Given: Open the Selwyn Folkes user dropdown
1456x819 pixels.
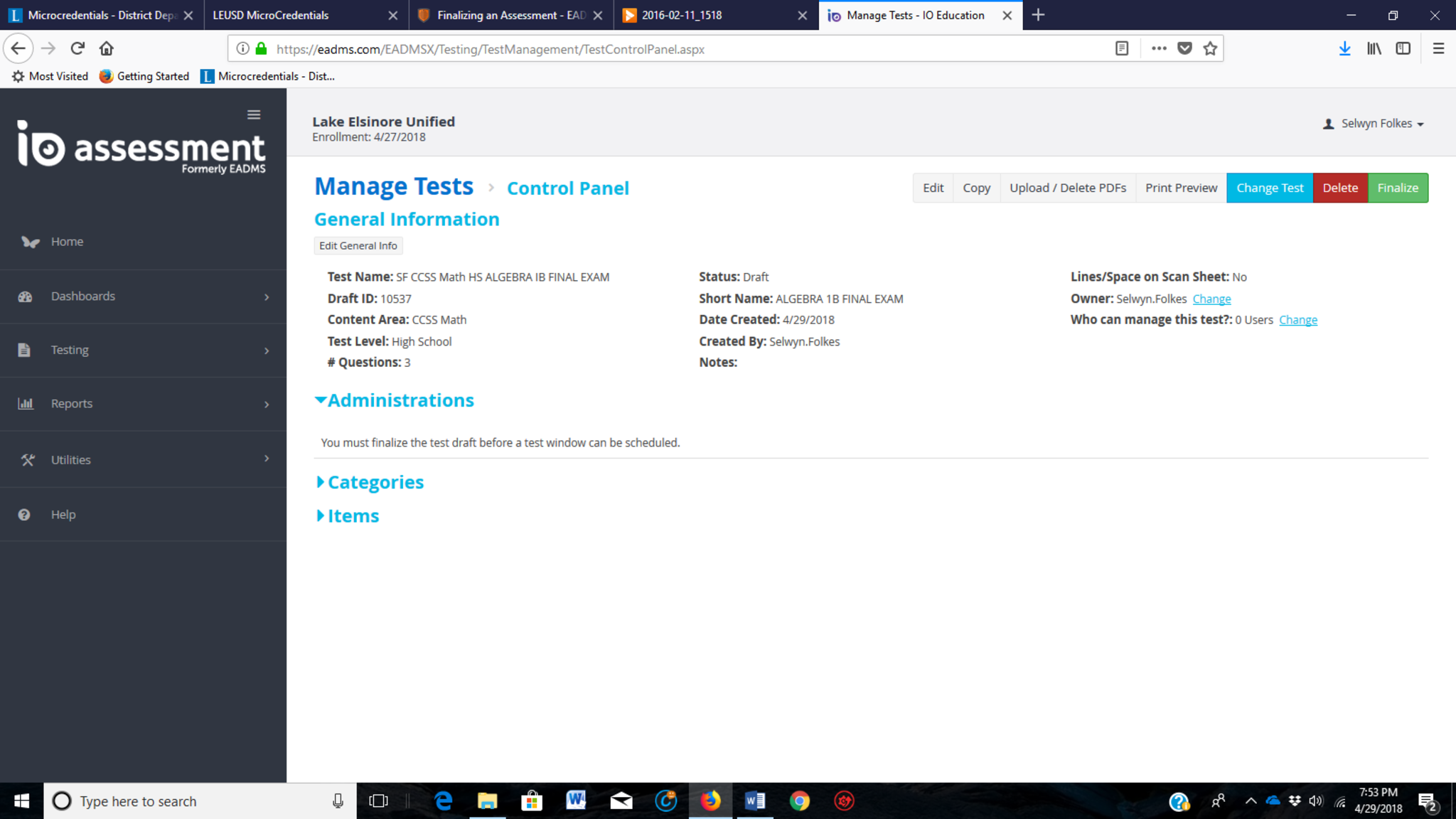Looking at the screenshot, I should pos(1375,124).
